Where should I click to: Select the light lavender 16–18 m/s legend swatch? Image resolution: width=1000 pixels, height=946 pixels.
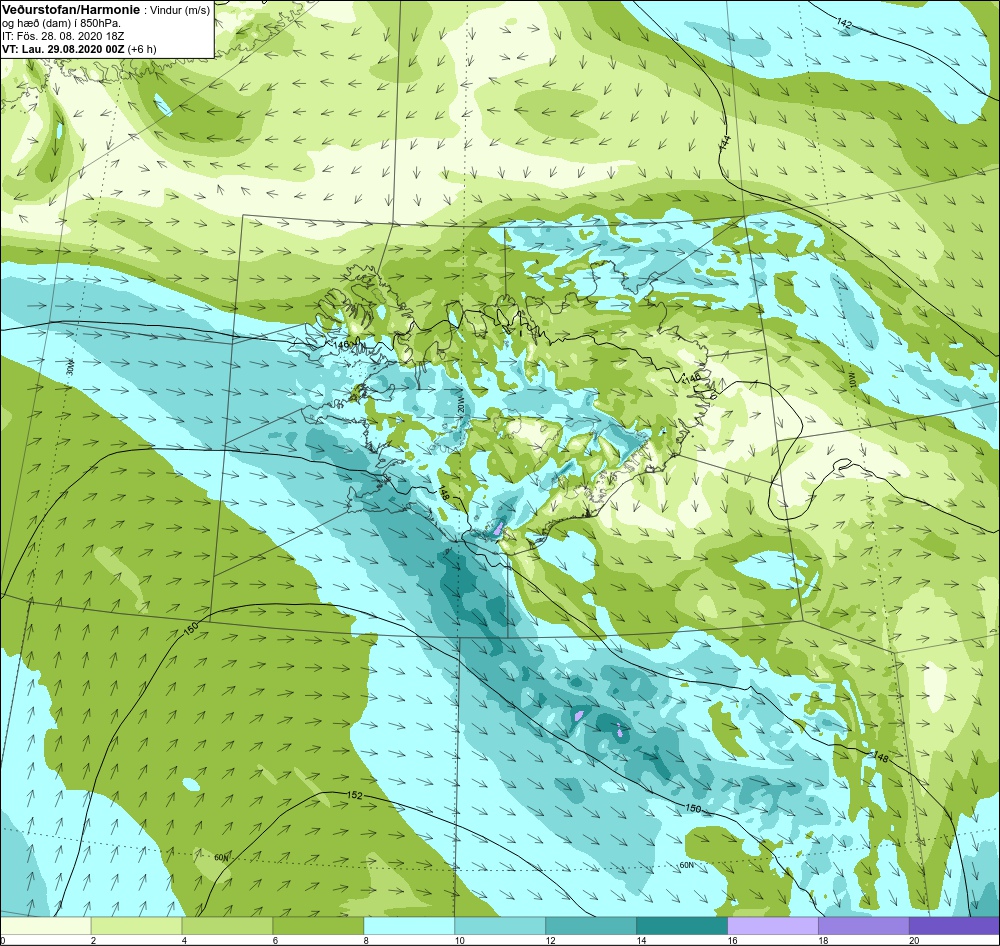point(773,926)
